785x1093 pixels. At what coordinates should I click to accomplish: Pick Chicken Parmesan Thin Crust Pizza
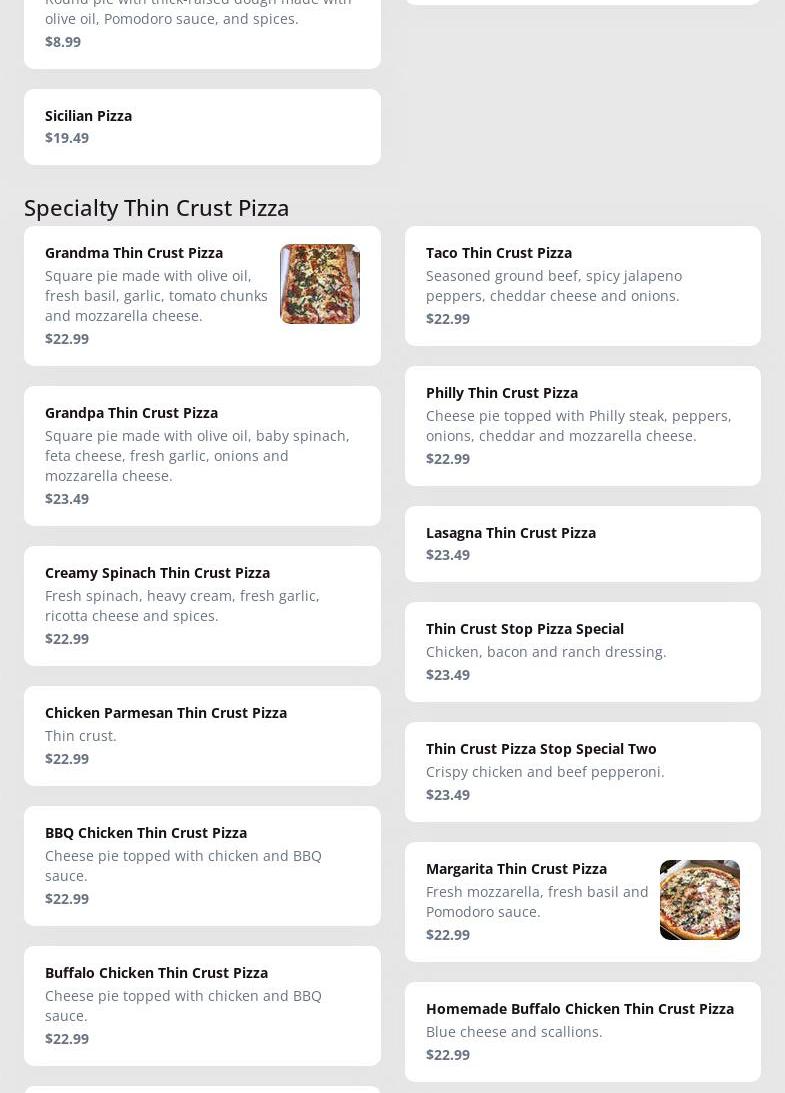166,713
